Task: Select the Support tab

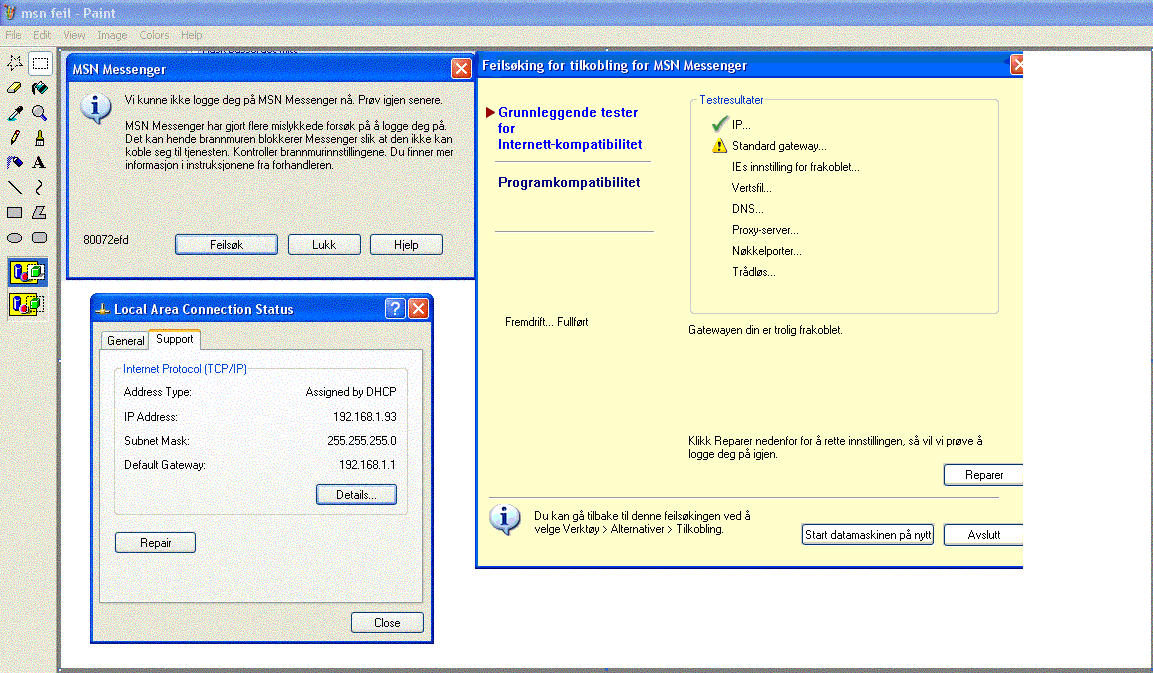Action: click(174, 339)
